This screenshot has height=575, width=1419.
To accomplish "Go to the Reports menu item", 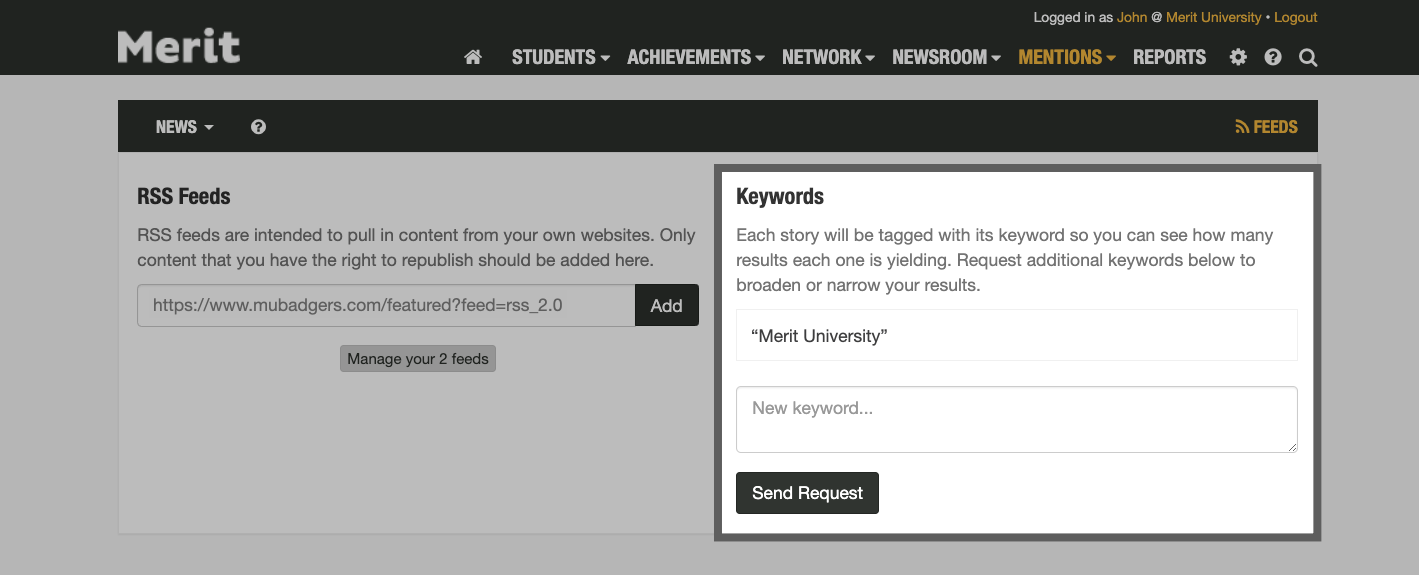I will point(1169,57).
